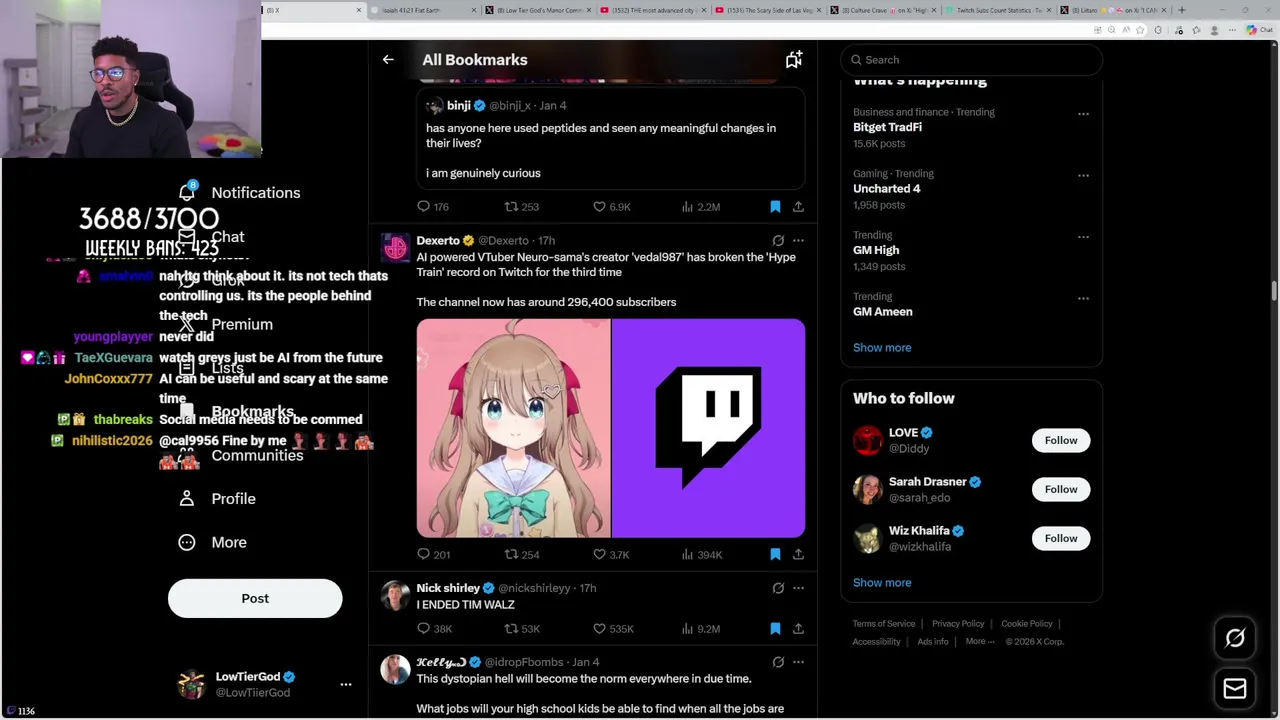Open the bookmark folder icon in the header
This screenshot has width=1280, height=720.
[794, 60]
